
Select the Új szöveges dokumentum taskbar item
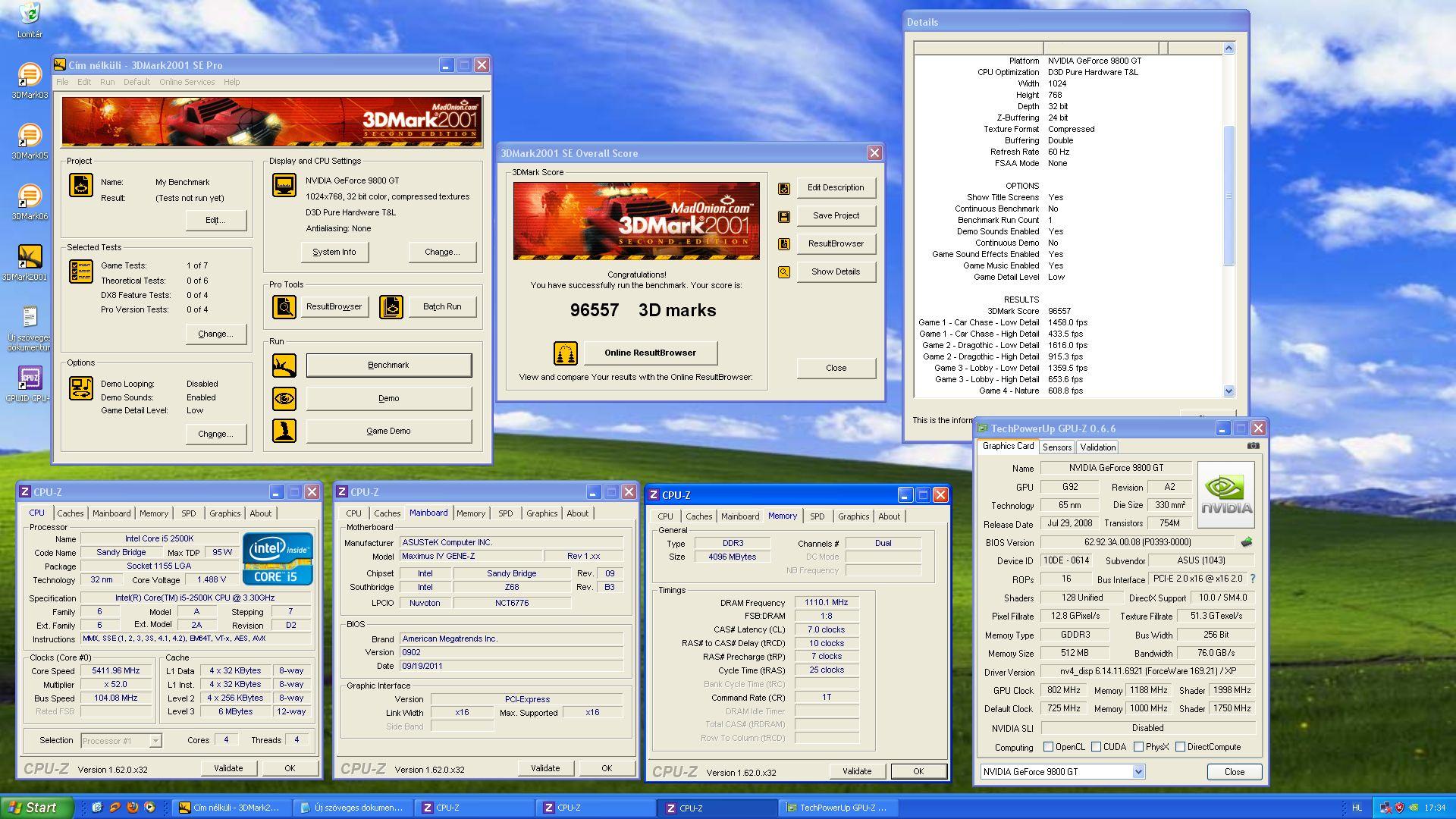tap(354, 808)
